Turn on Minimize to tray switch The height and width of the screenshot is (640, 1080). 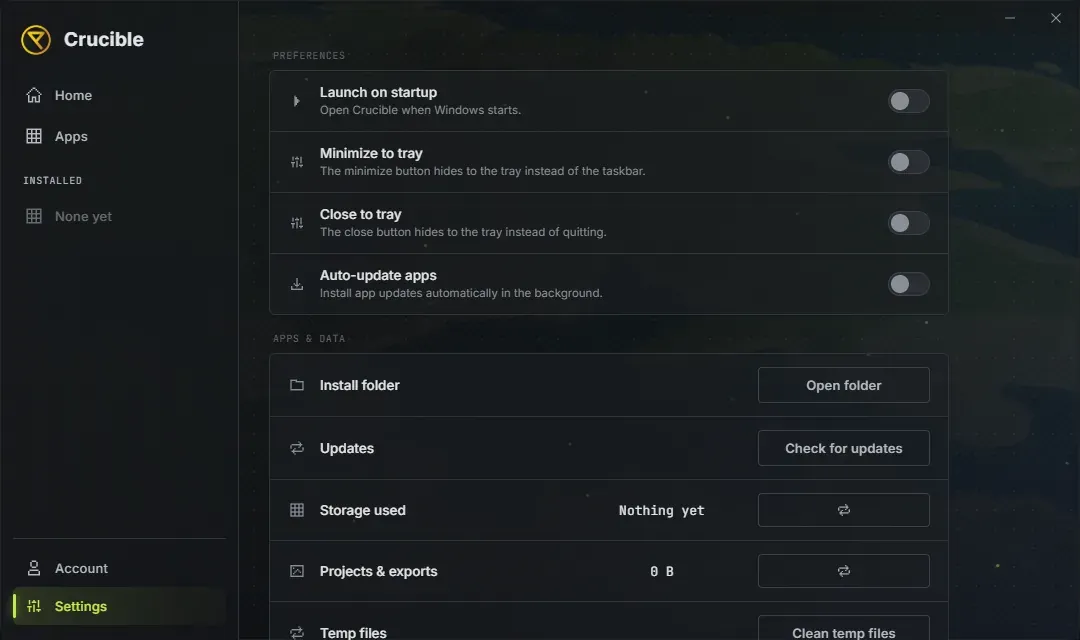[x=908, y=163]
